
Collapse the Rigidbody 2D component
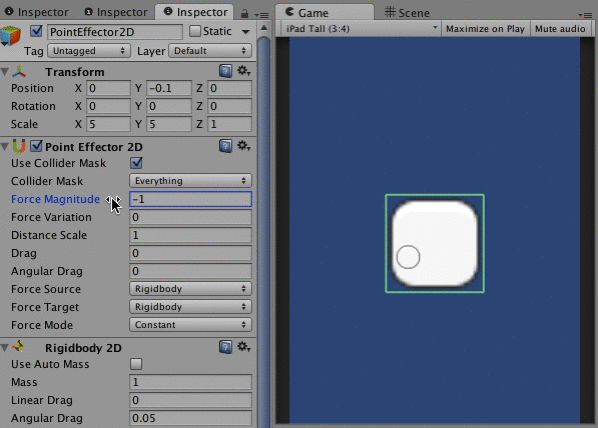[x=5, y=348]
